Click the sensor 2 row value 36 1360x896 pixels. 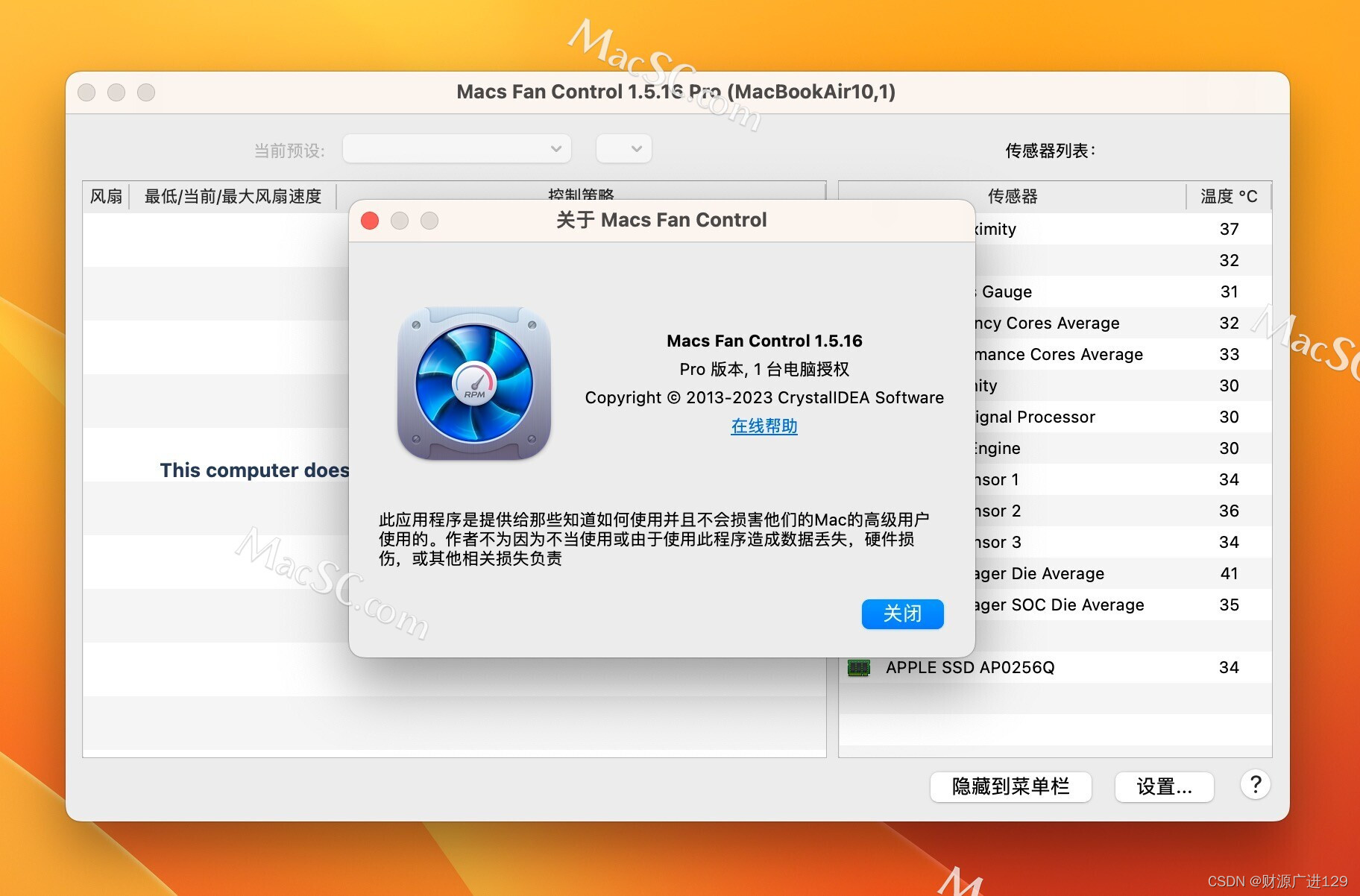coord(1230,511)
